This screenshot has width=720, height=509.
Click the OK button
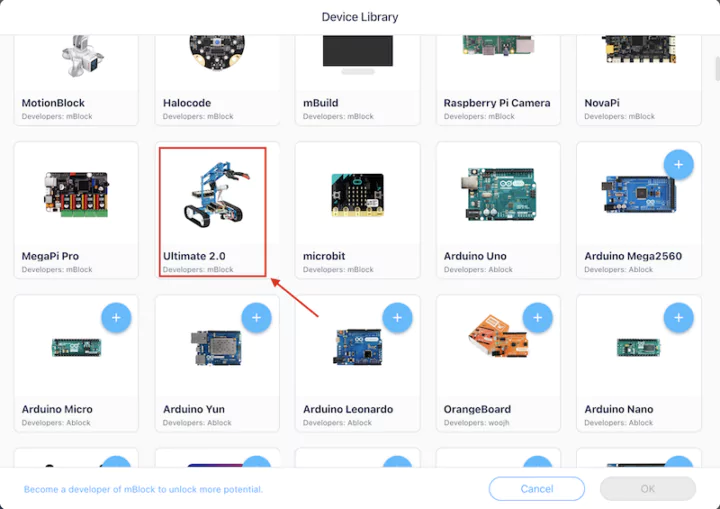point(648,489)
